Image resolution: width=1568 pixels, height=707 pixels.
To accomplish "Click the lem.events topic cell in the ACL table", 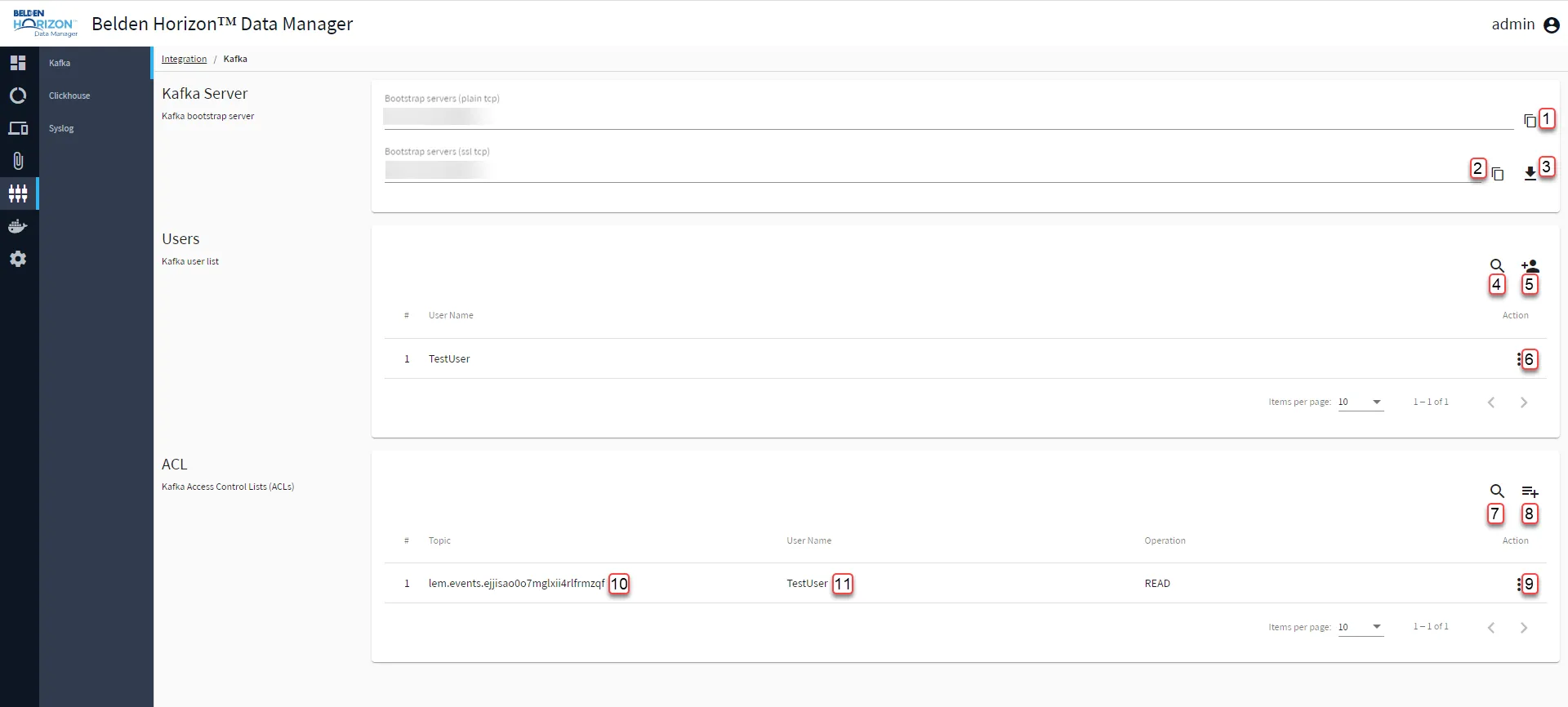I will point(516,584).
